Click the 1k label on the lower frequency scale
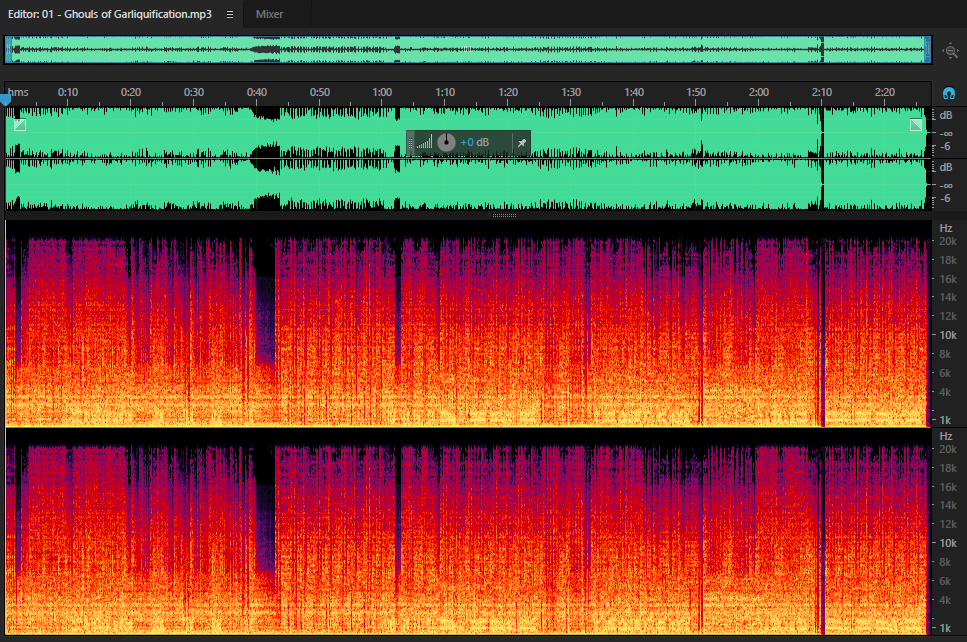 [945, 628]
